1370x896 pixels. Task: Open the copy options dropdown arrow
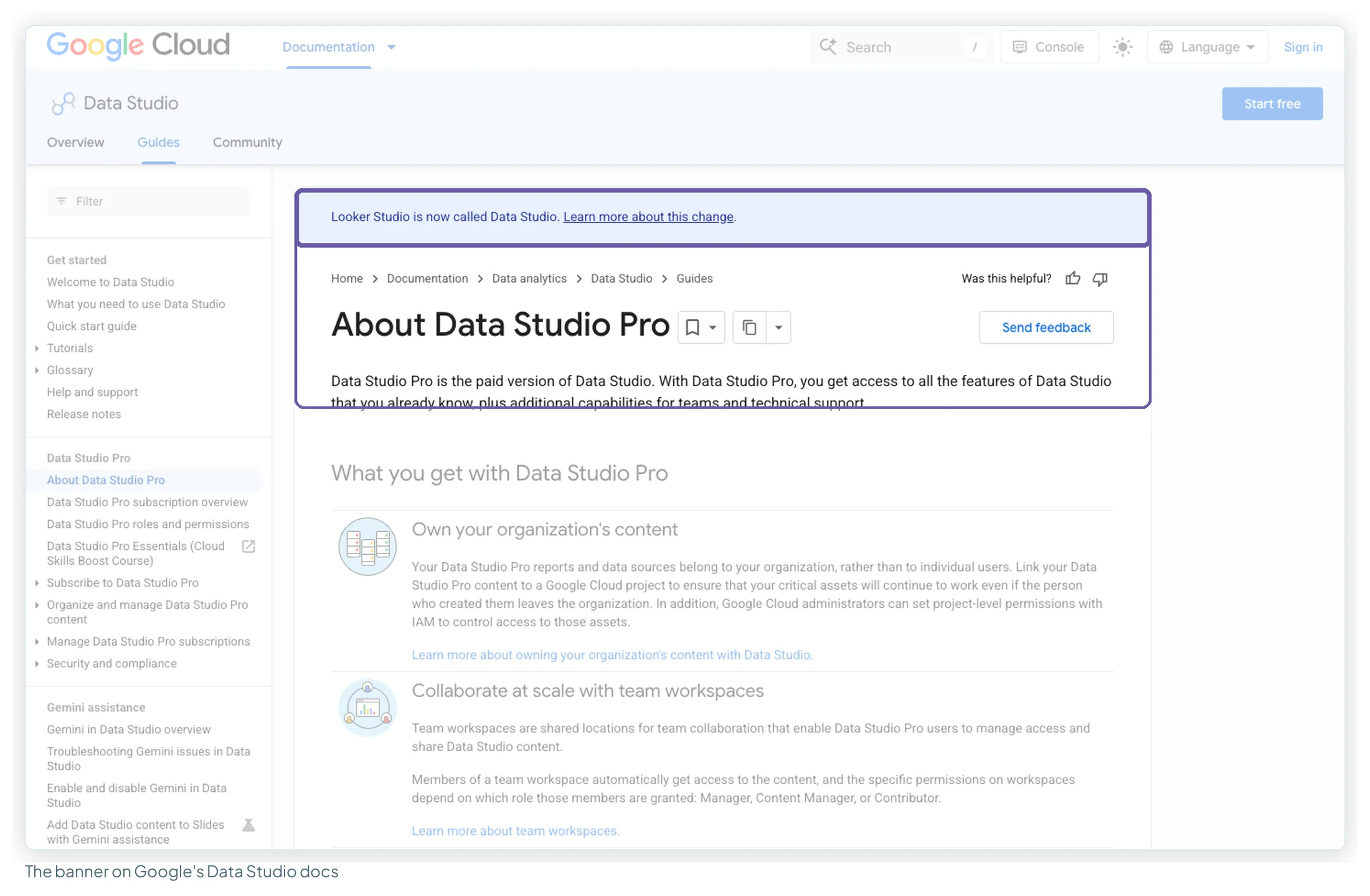(778, 328)
